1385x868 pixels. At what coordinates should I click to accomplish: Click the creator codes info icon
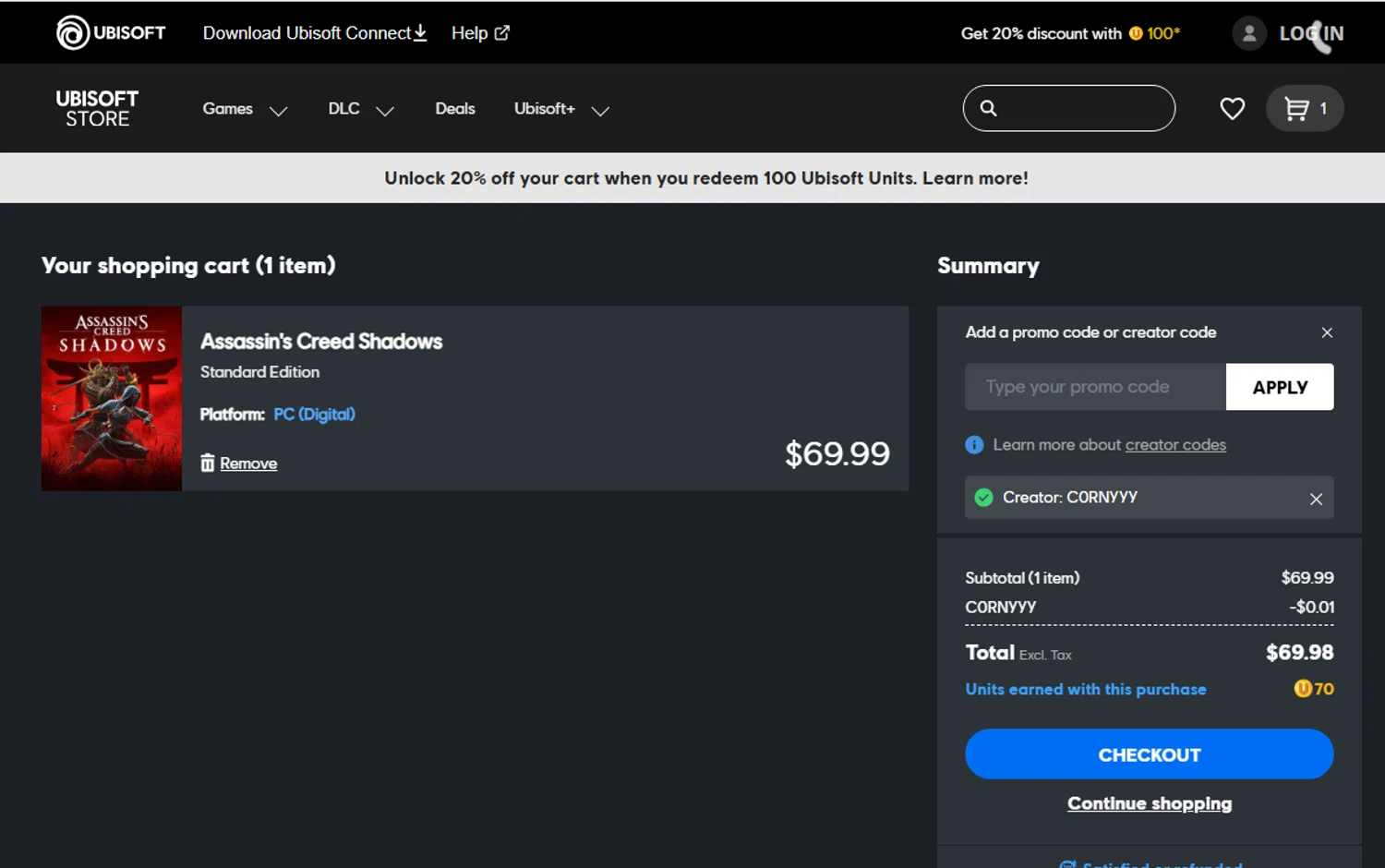(974, 445)
